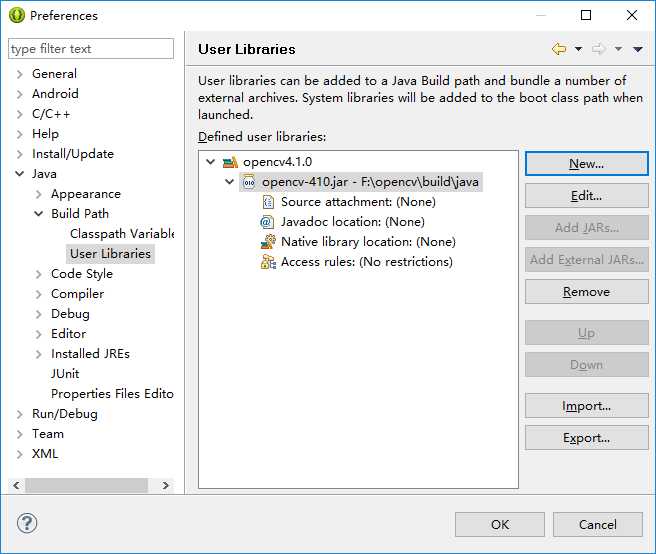Image resolution: width=656 pixels, height=554 pixels.
Task: Expand the Help category
Action: click(19, 134)
